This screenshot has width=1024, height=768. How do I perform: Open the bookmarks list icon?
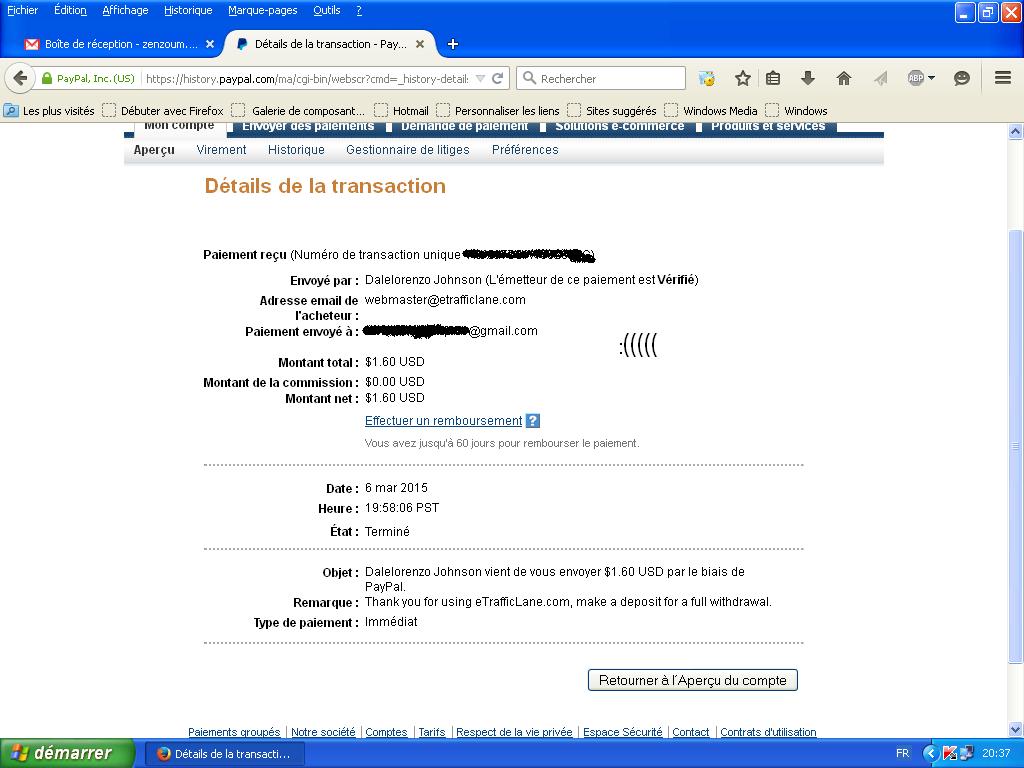(773, 78)
